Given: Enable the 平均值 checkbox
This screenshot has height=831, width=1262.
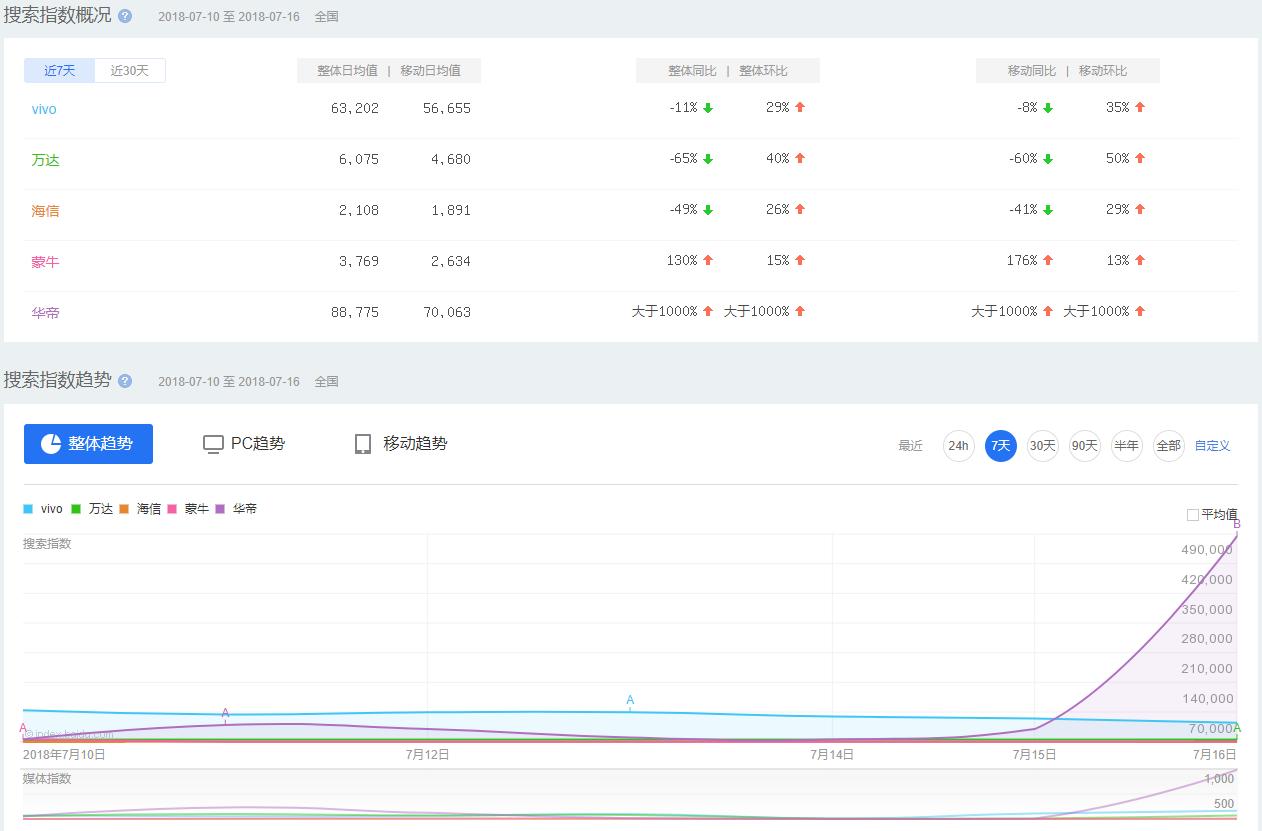Looking at the screenshot, I should (x=1193, y=513).
